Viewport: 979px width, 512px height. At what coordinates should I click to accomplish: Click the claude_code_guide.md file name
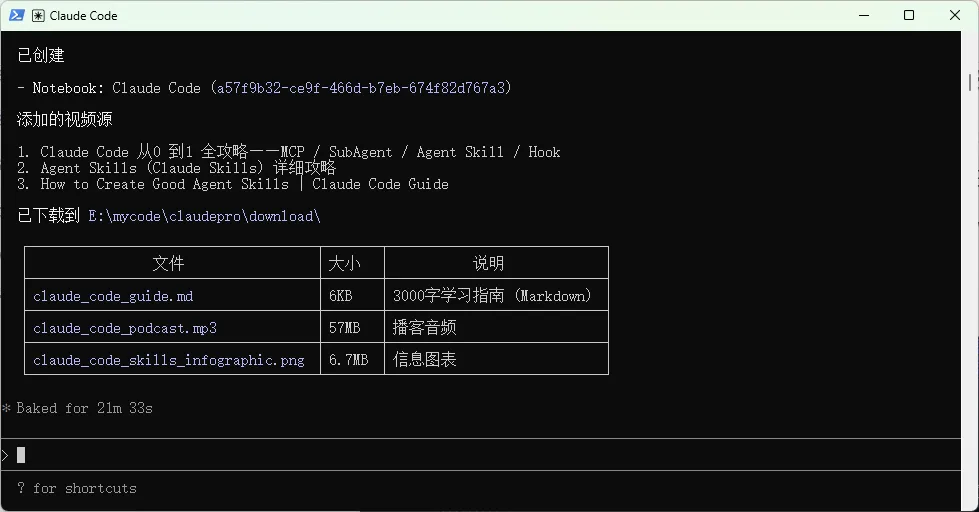tap(113, 296)
